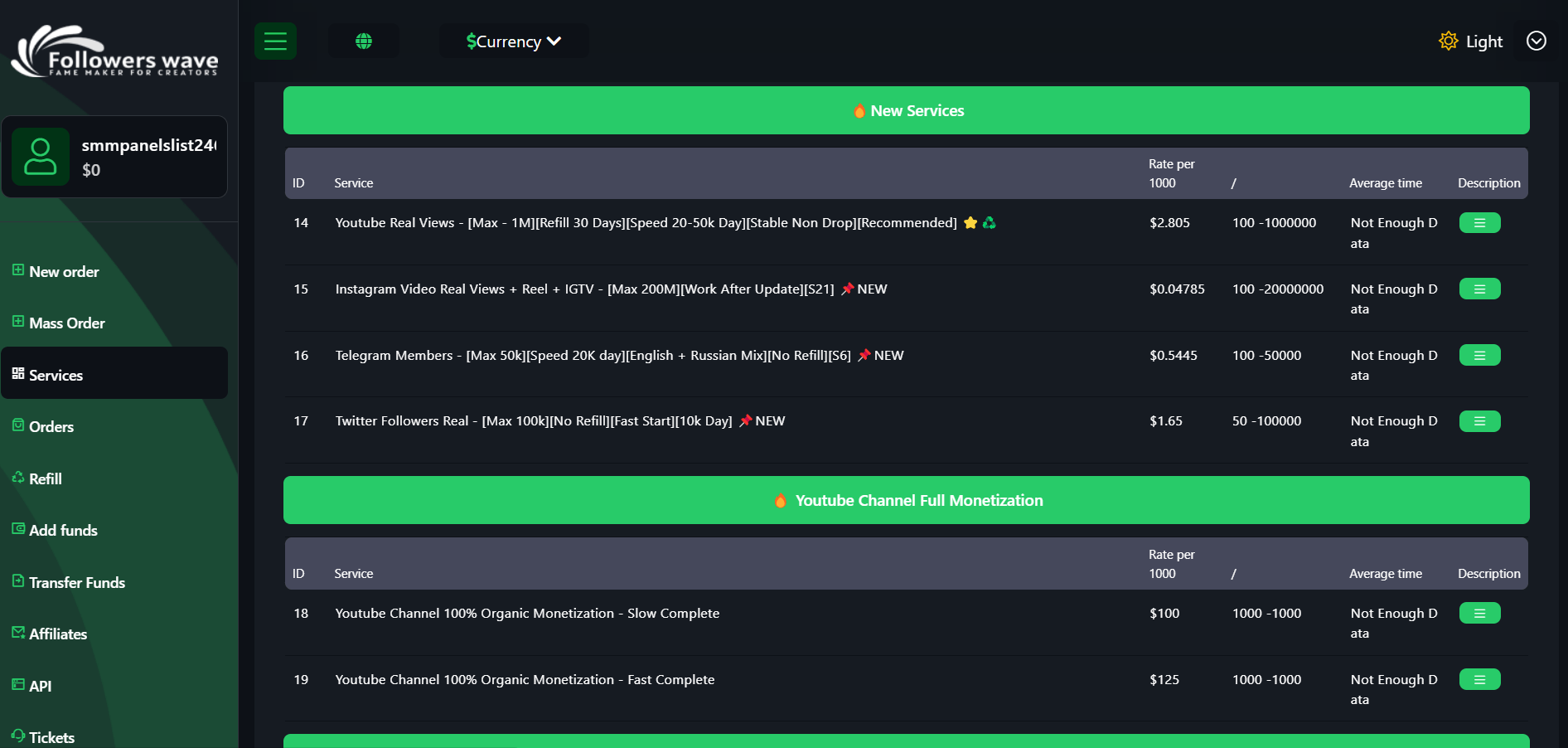Collapse the New Services category header
Viewport: 1568px width, 748px height.
click(x=906, y=110)
